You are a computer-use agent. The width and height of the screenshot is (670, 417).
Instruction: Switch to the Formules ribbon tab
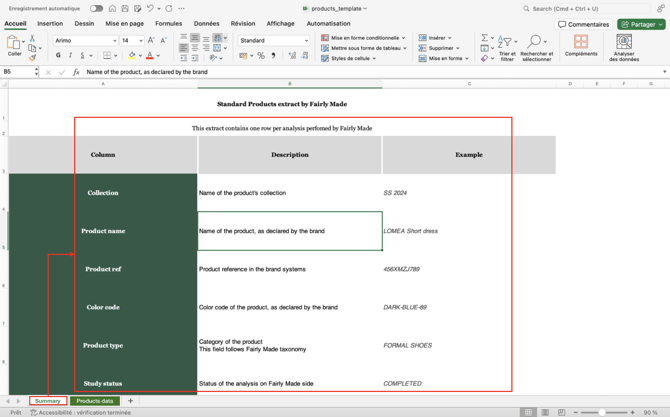click(168, 23)
